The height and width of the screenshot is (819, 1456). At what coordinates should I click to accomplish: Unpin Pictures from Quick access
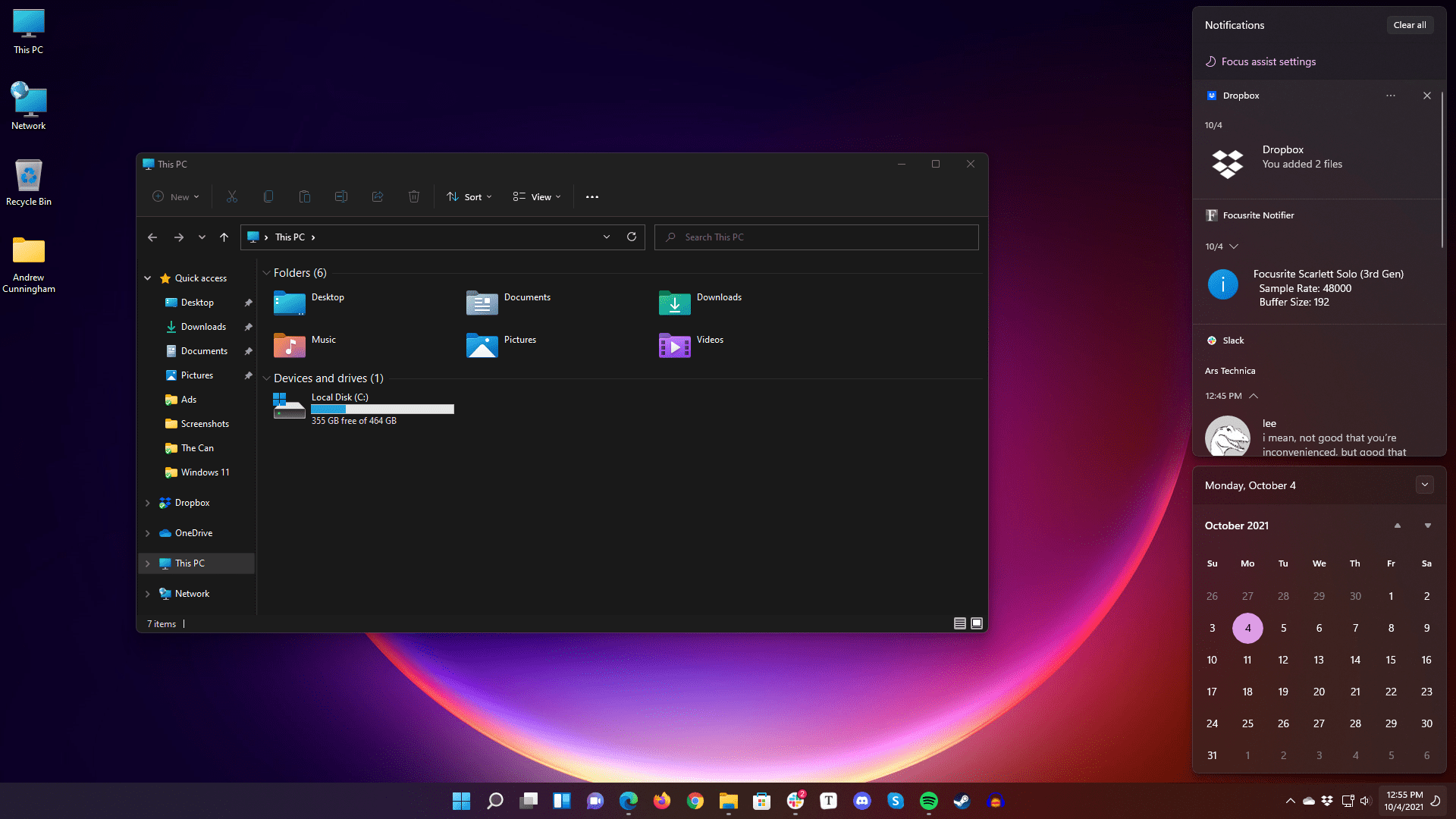(248, 375)
